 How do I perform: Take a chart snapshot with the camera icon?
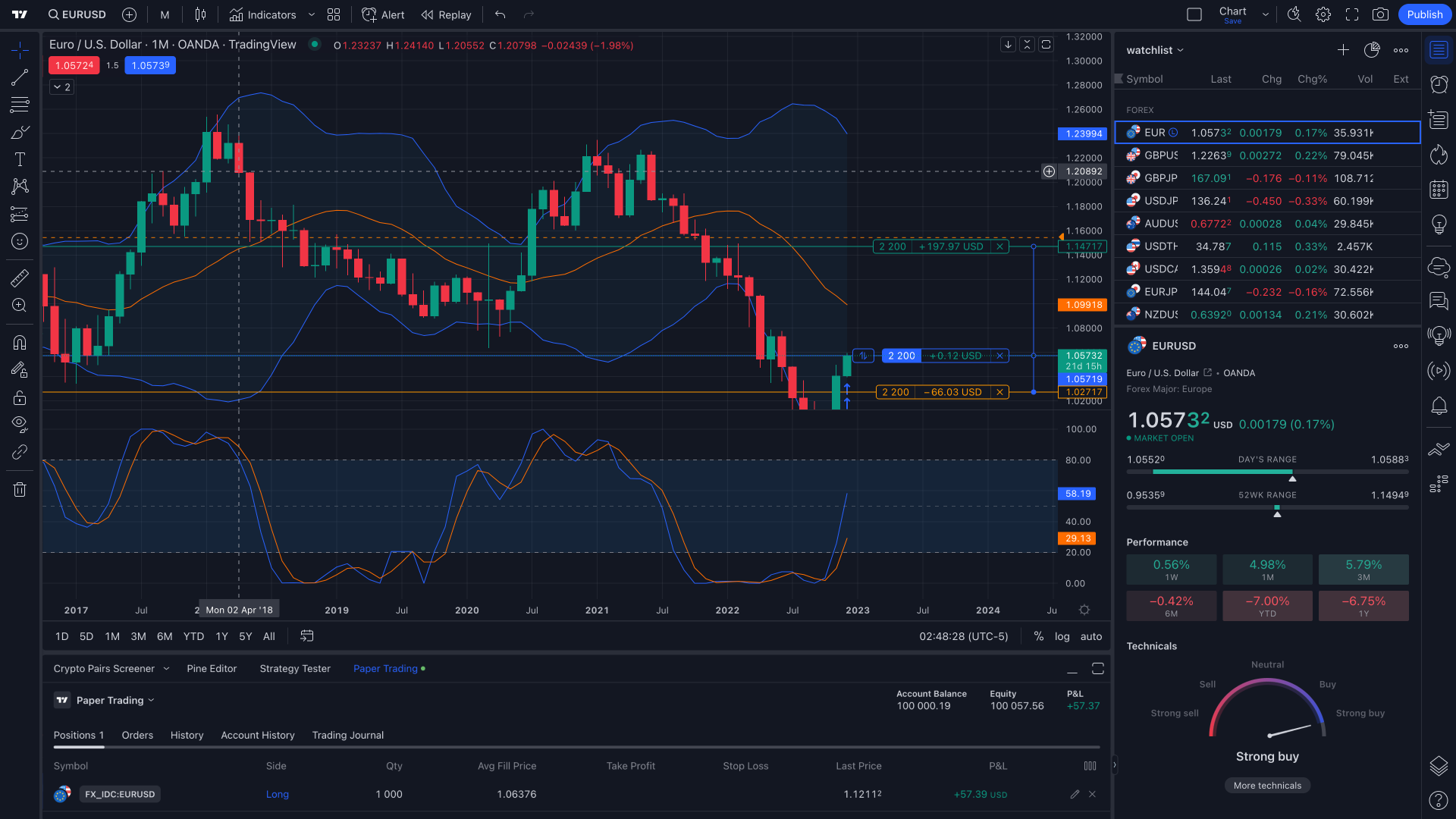1379,14
